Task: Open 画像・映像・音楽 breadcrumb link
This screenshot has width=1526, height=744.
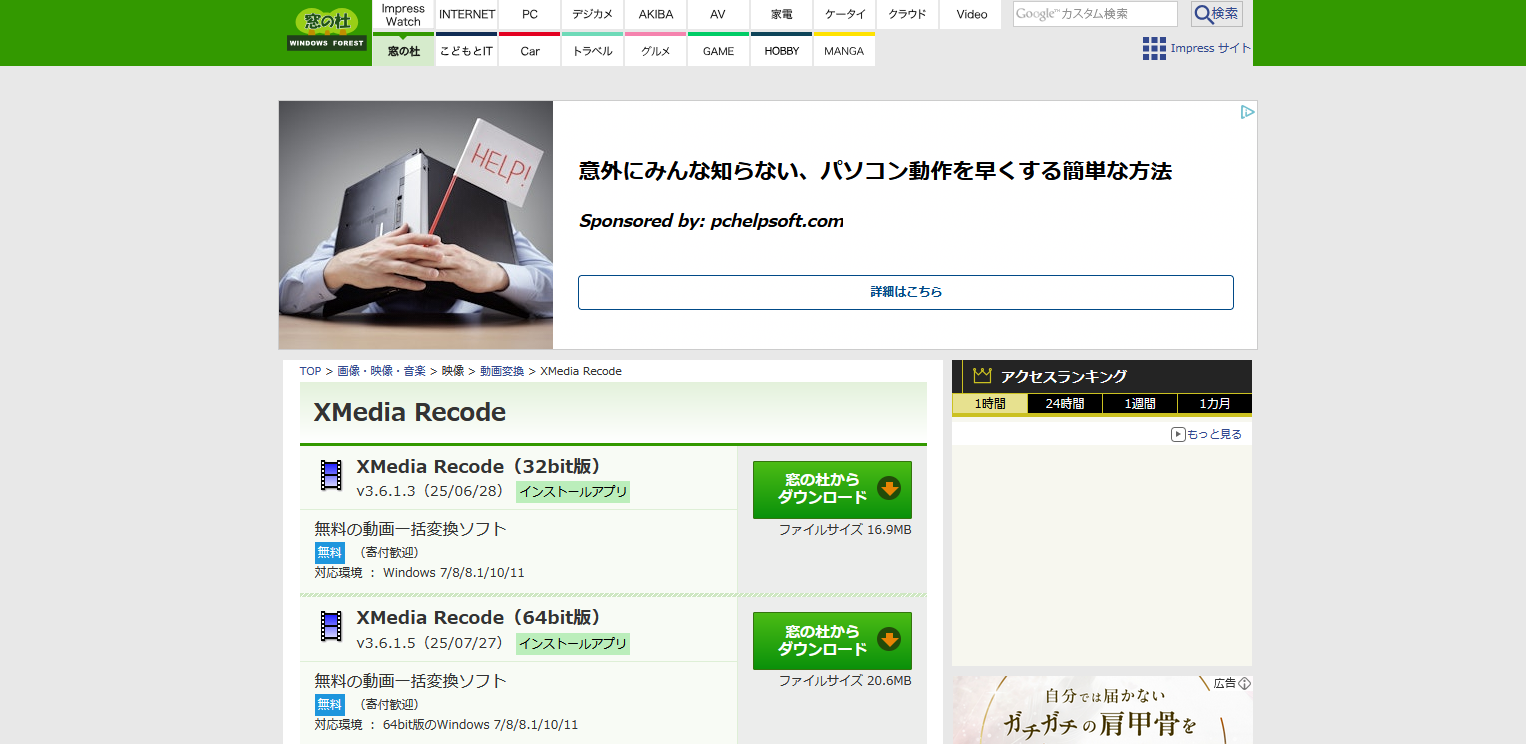Action: click(x=381, y=371)
